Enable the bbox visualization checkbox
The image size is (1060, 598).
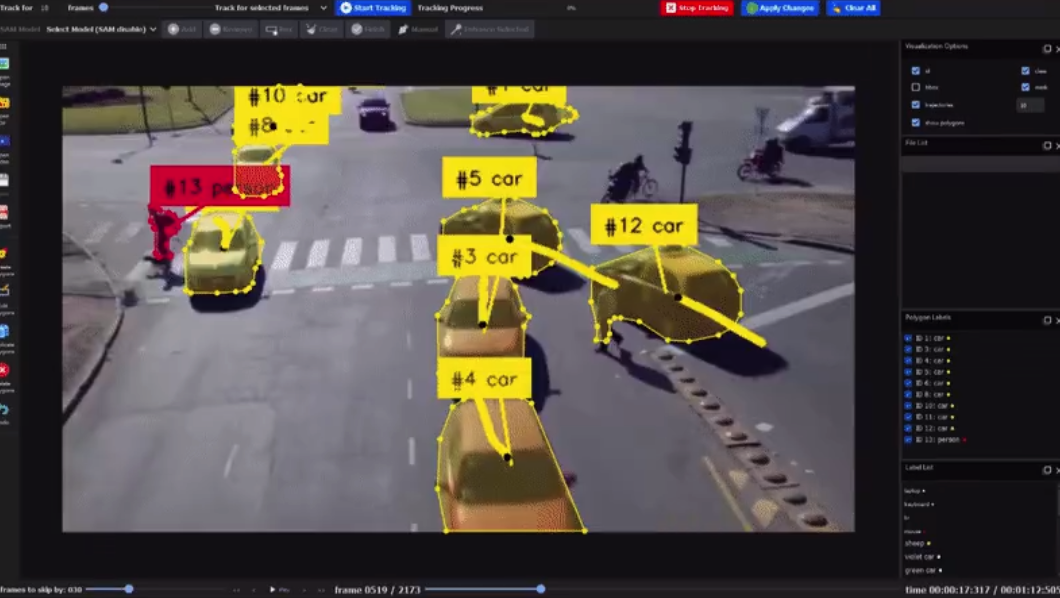[x=915, y=87]
